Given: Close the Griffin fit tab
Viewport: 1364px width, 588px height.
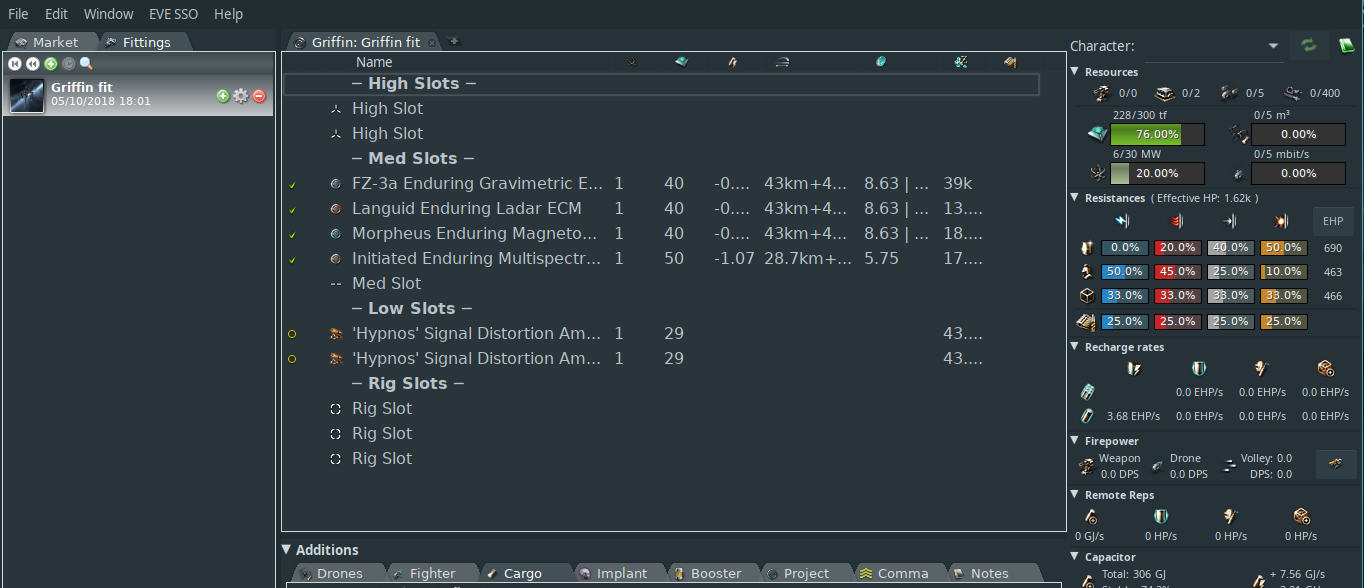Looking at the screenshot, I should 432,43.
